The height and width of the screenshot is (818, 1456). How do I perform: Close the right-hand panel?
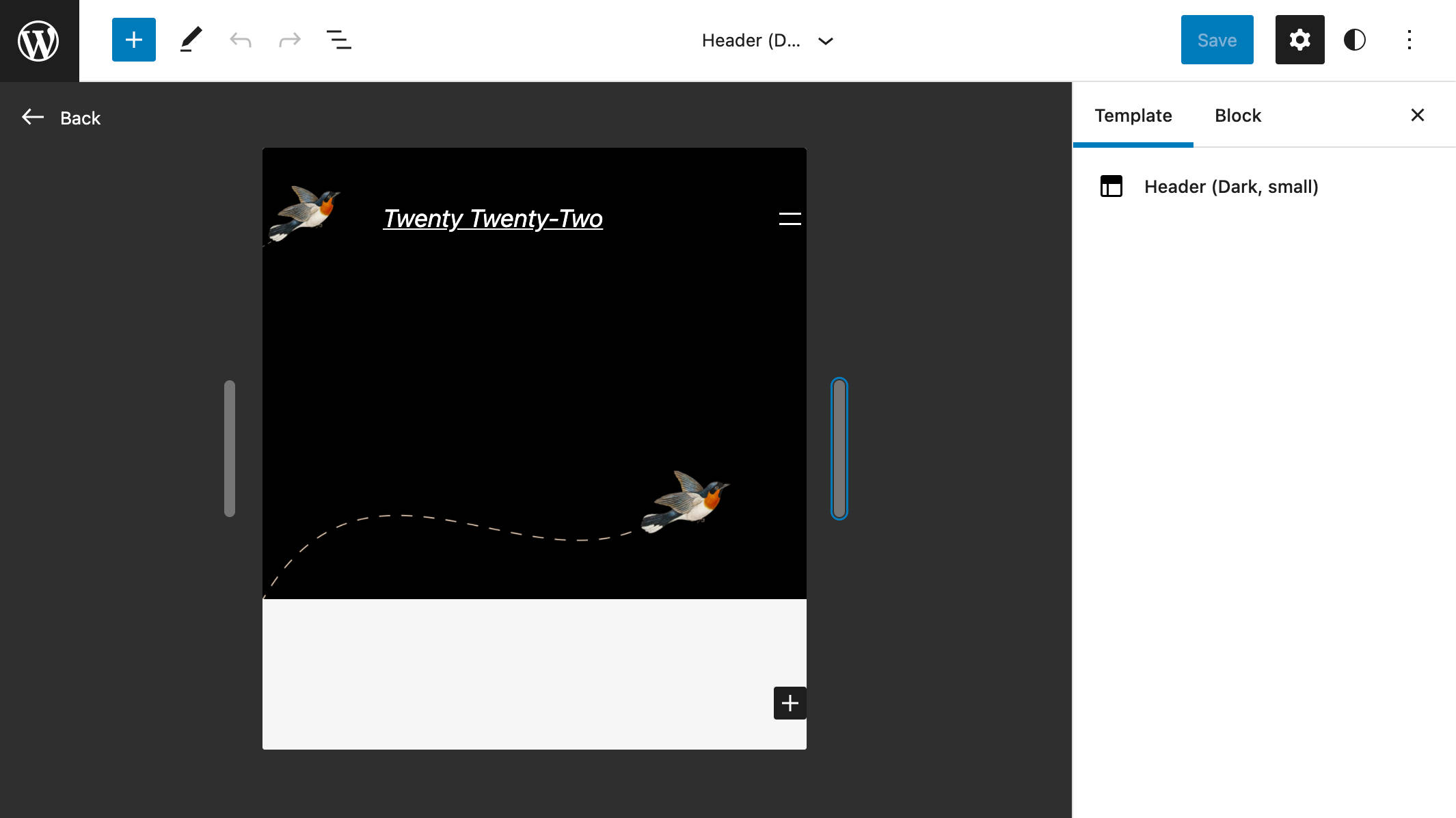tap(1418, 115)
